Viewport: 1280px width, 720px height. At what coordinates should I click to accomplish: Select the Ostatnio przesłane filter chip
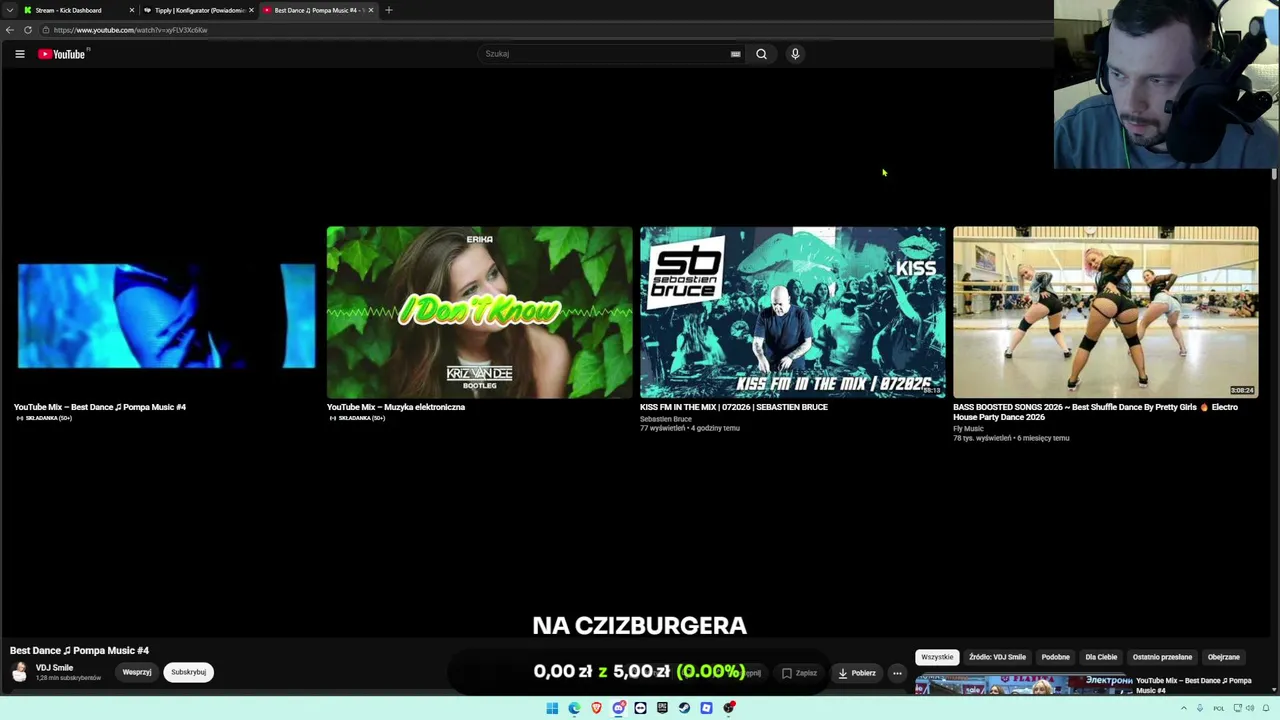pos(1162,657)
